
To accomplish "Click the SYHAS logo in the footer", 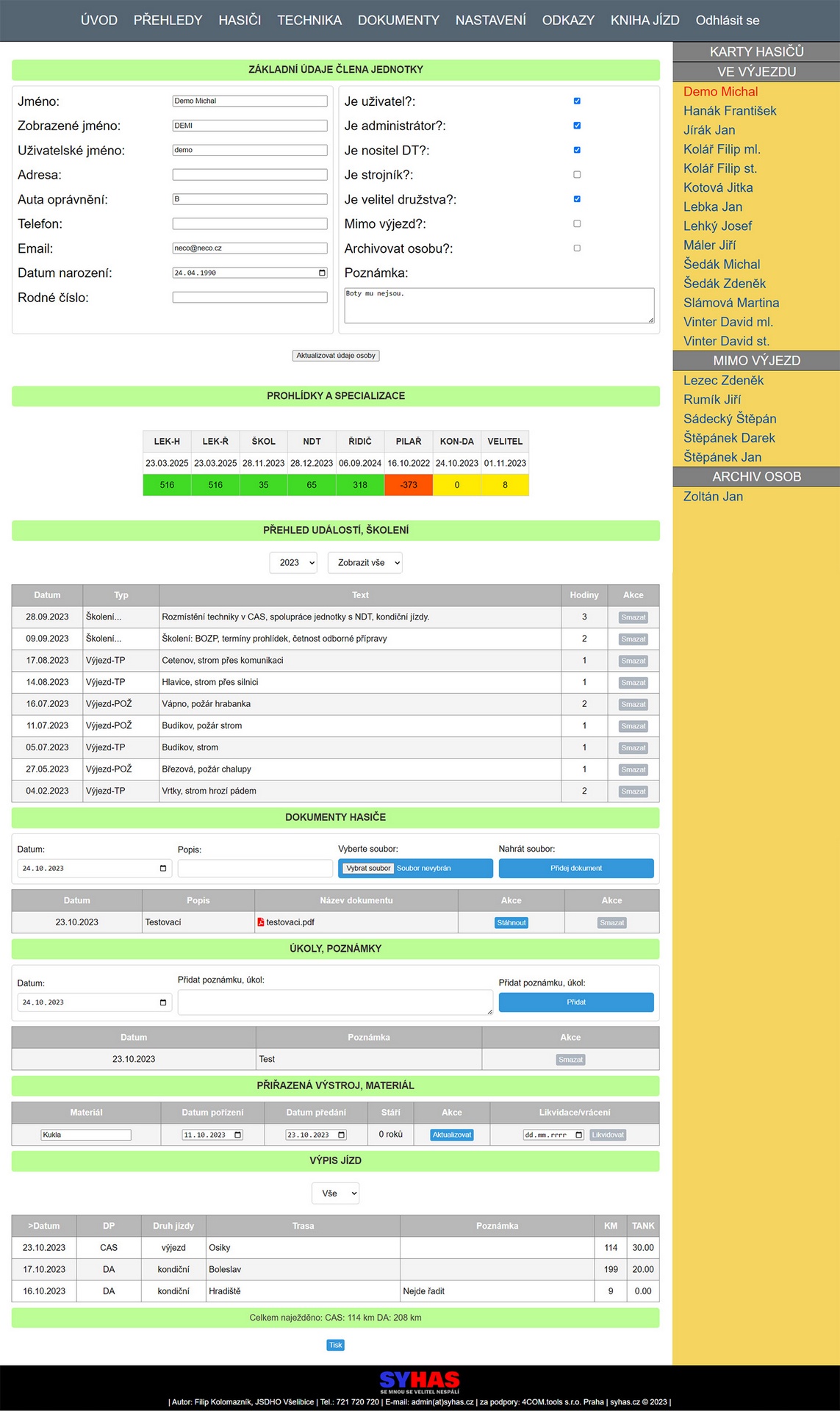I will tap(420, 1382).
